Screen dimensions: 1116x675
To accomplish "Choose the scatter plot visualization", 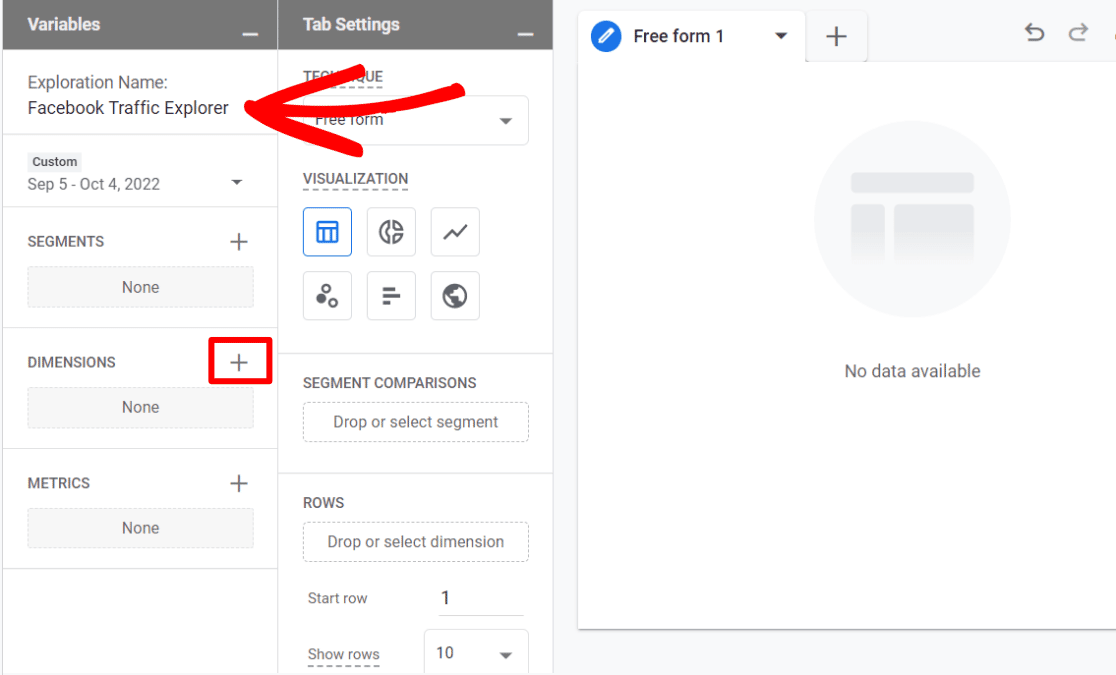I will (327, 295).
